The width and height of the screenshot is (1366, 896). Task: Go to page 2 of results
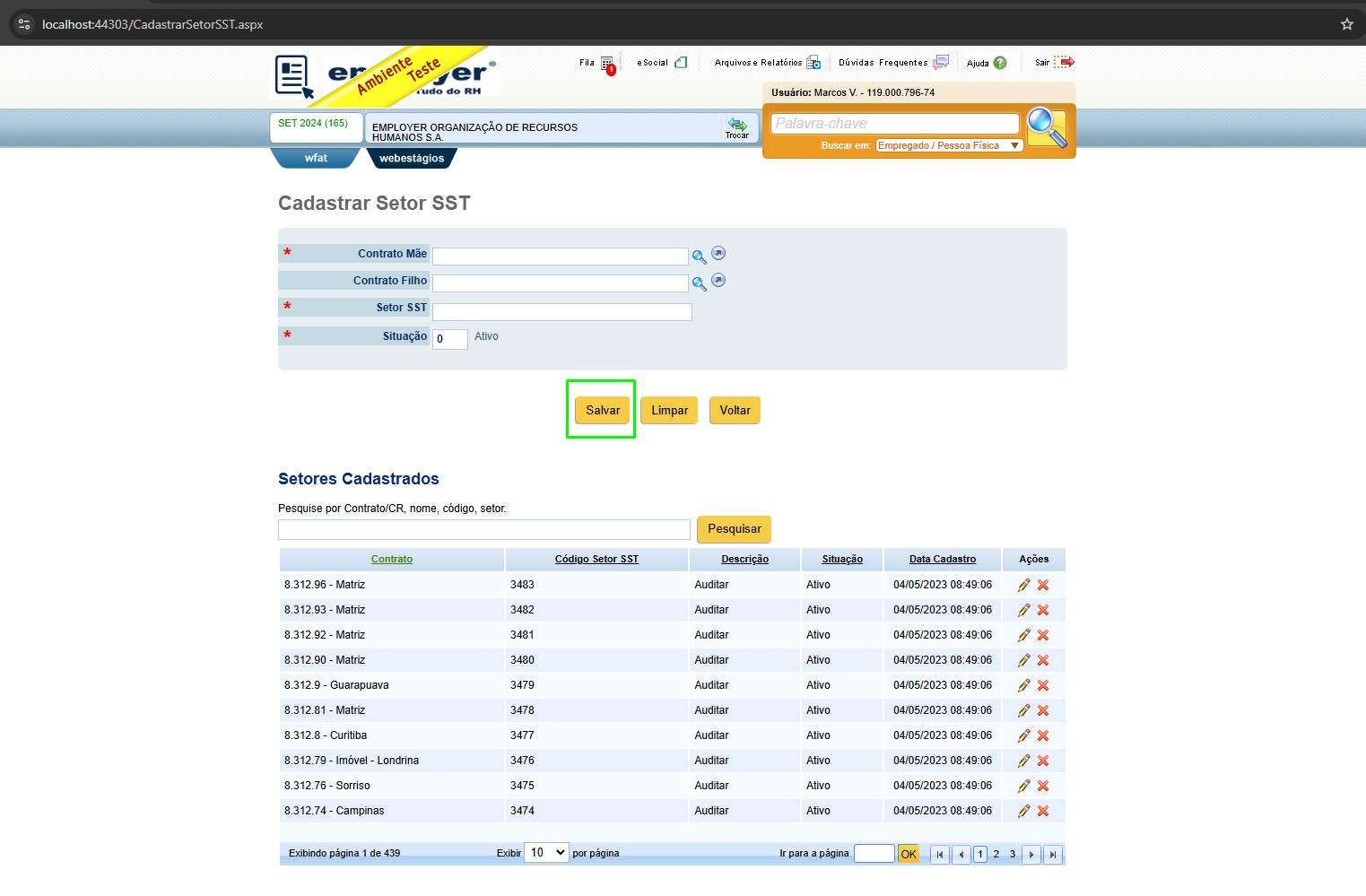pyautogui.click(x=996, y=854)
